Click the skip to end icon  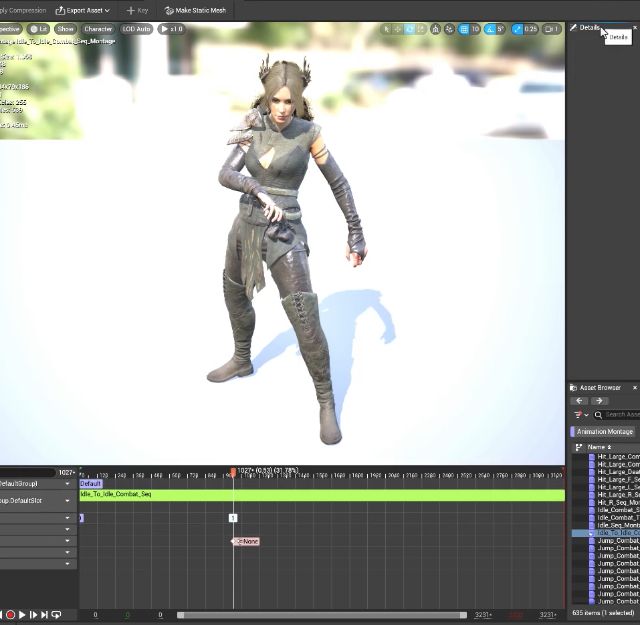(x=45, y=615)
